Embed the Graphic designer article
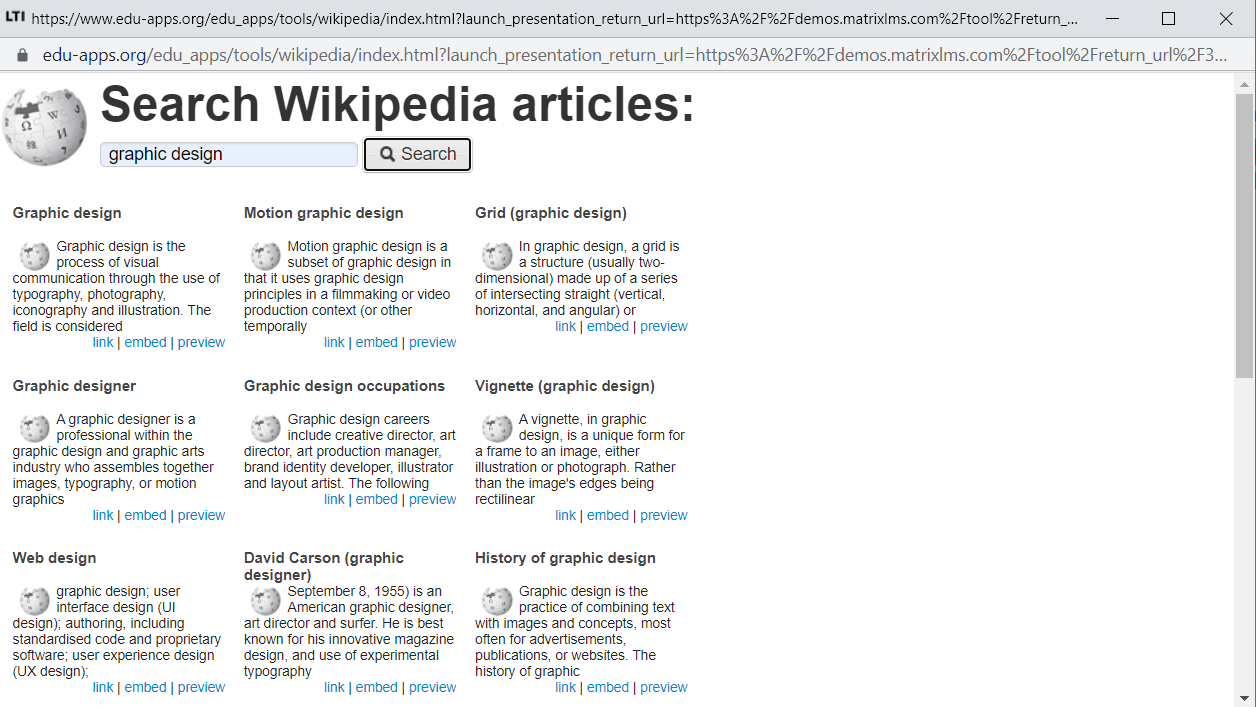The height and width of the screenshot is (707, 1256). [145, 515]
